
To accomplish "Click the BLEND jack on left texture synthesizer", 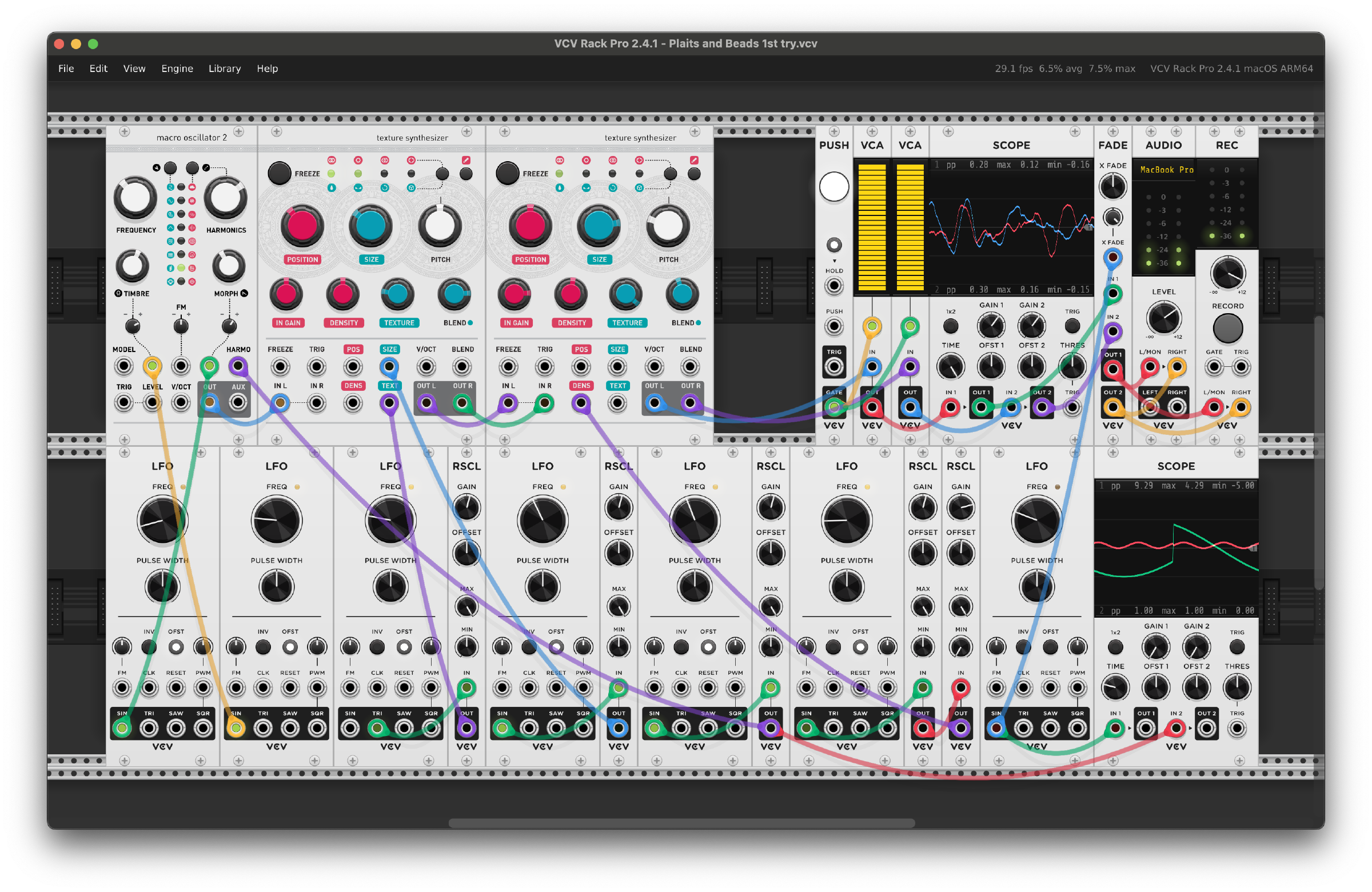I will click(462, 367).
